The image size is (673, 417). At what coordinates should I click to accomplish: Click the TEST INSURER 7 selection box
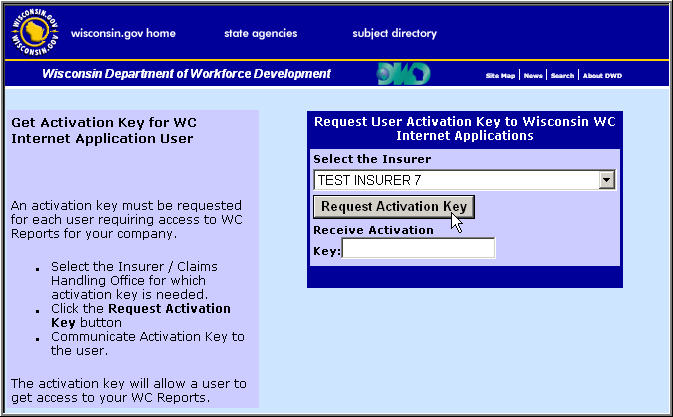(455, 181)
